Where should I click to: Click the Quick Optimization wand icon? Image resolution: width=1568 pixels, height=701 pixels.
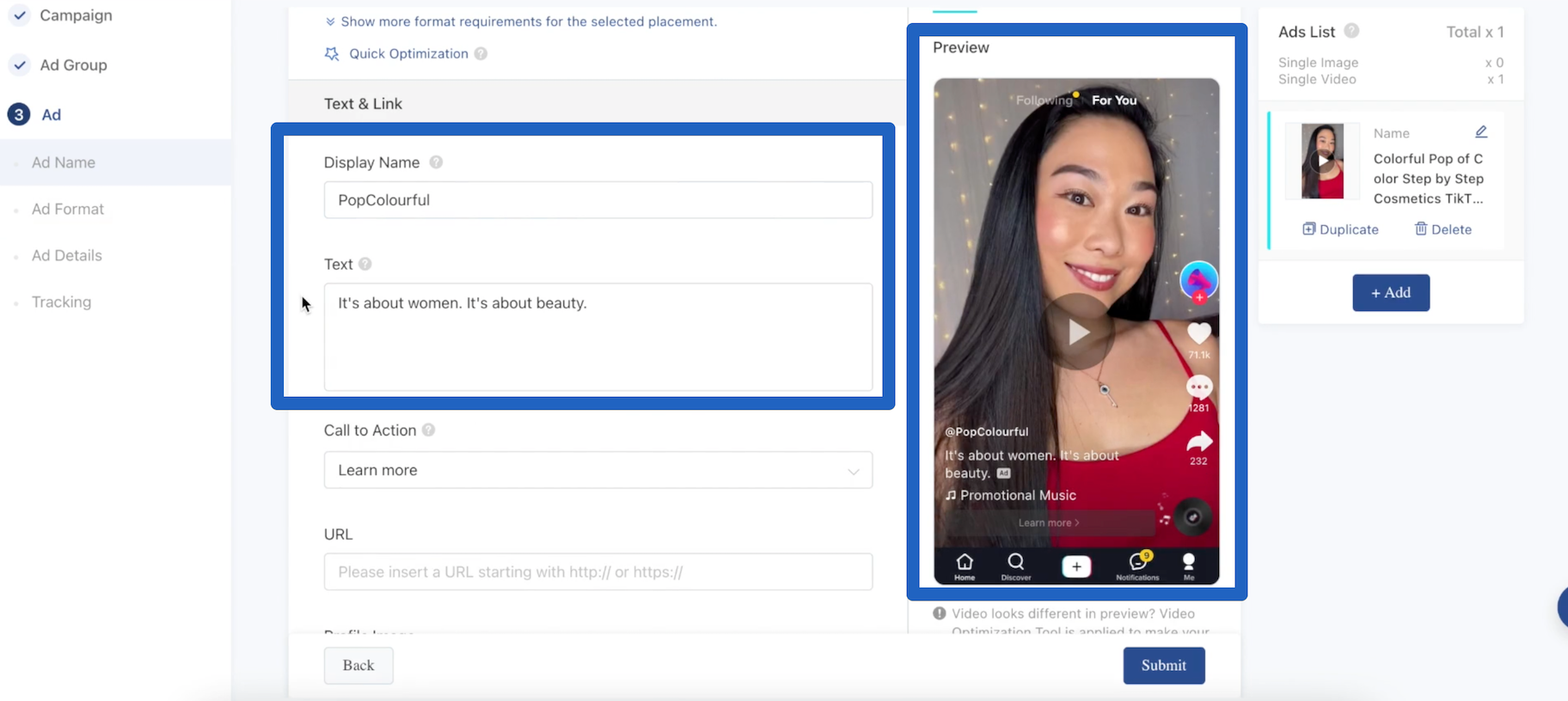coord(331,54)
